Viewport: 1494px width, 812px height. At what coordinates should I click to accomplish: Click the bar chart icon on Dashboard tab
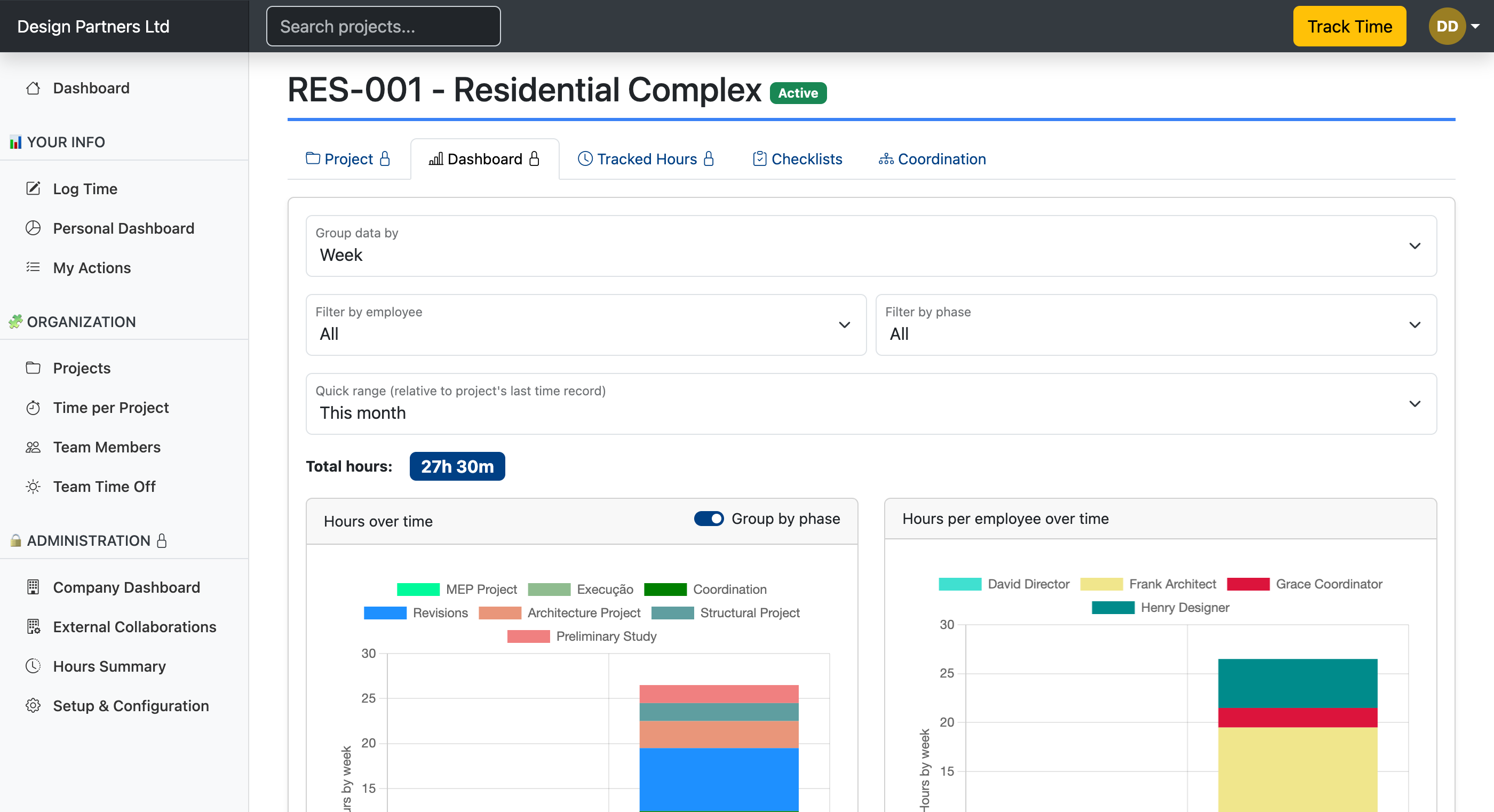click(435, 158)
